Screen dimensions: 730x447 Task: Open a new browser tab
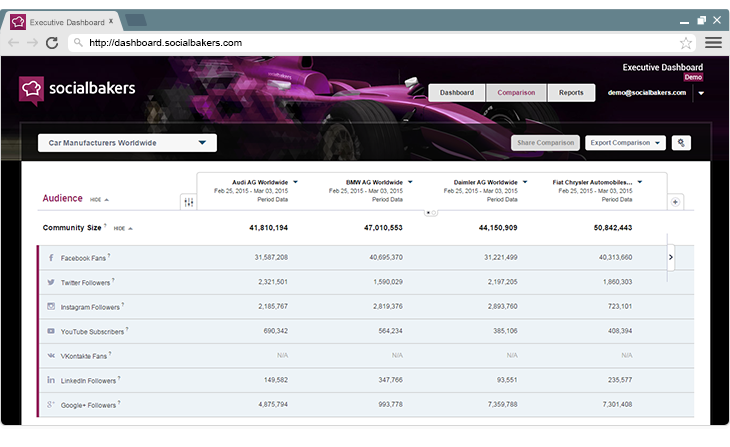[136, 20]
